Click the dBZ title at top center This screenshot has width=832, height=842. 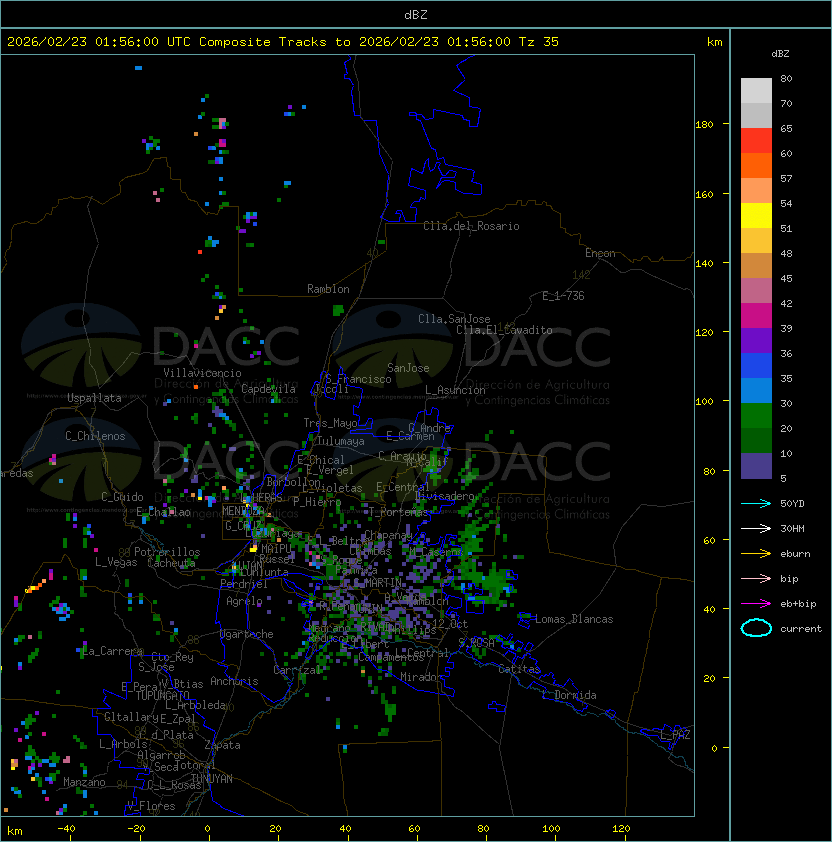pos(416,14)
